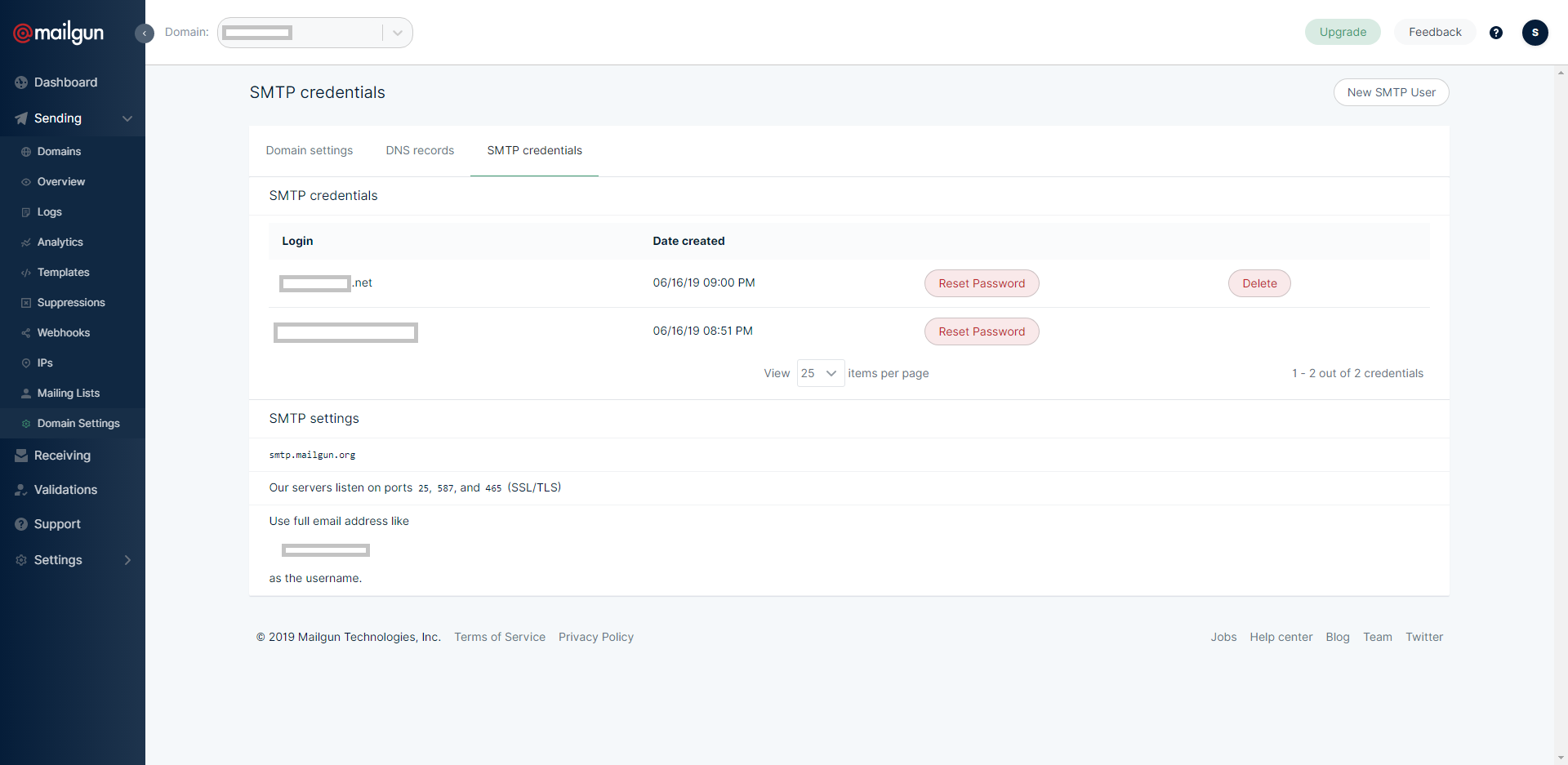
Task: Open the Receiving section
Action: click(63, 456)
